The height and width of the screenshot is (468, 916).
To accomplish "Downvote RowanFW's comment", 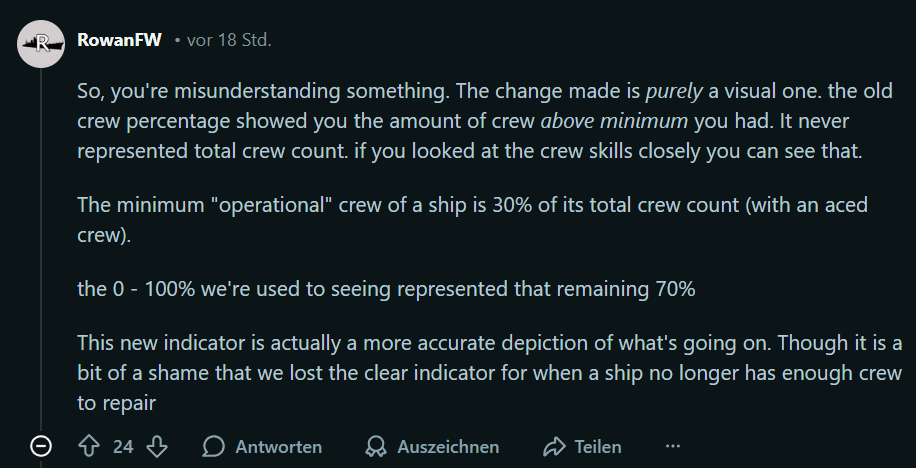I will pyautogui.click(x=157, y=446).
